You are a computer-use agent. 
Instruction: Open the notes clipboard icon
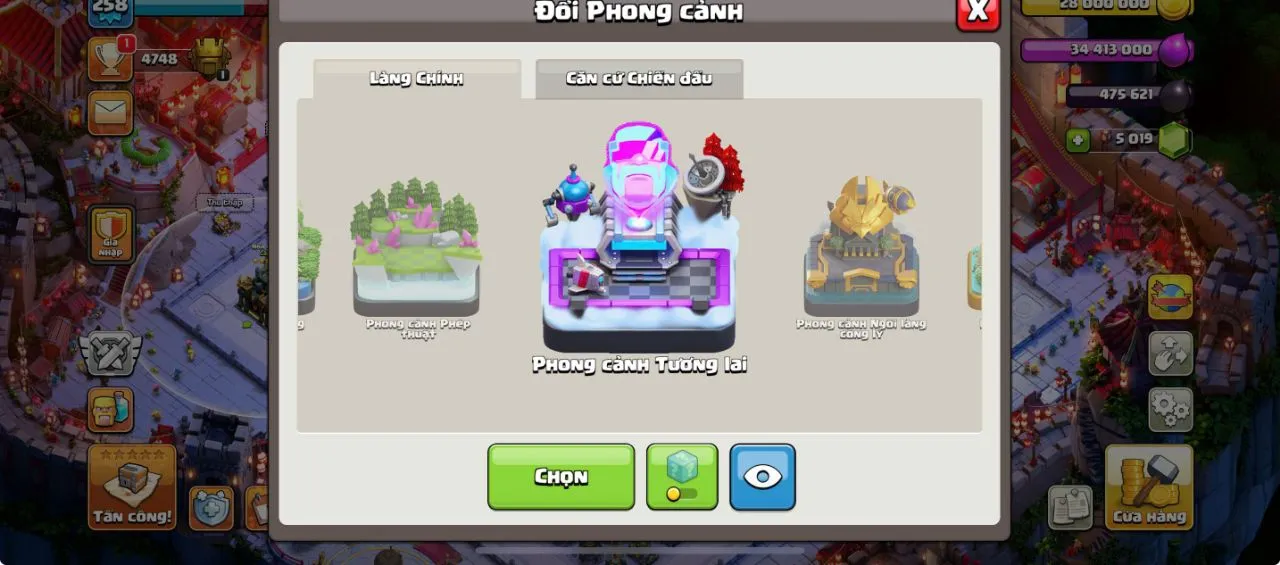pos(1070,507)
